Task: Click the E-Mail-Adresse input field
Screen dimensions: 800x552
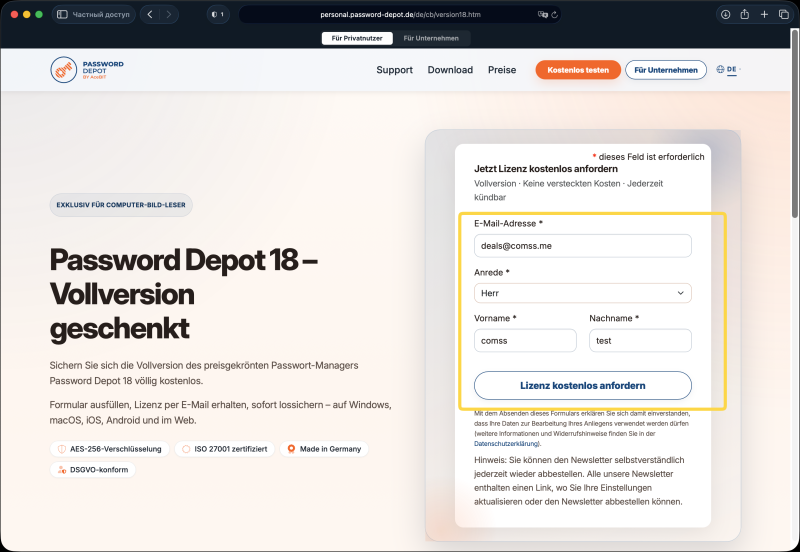Action: coord(583,246)
